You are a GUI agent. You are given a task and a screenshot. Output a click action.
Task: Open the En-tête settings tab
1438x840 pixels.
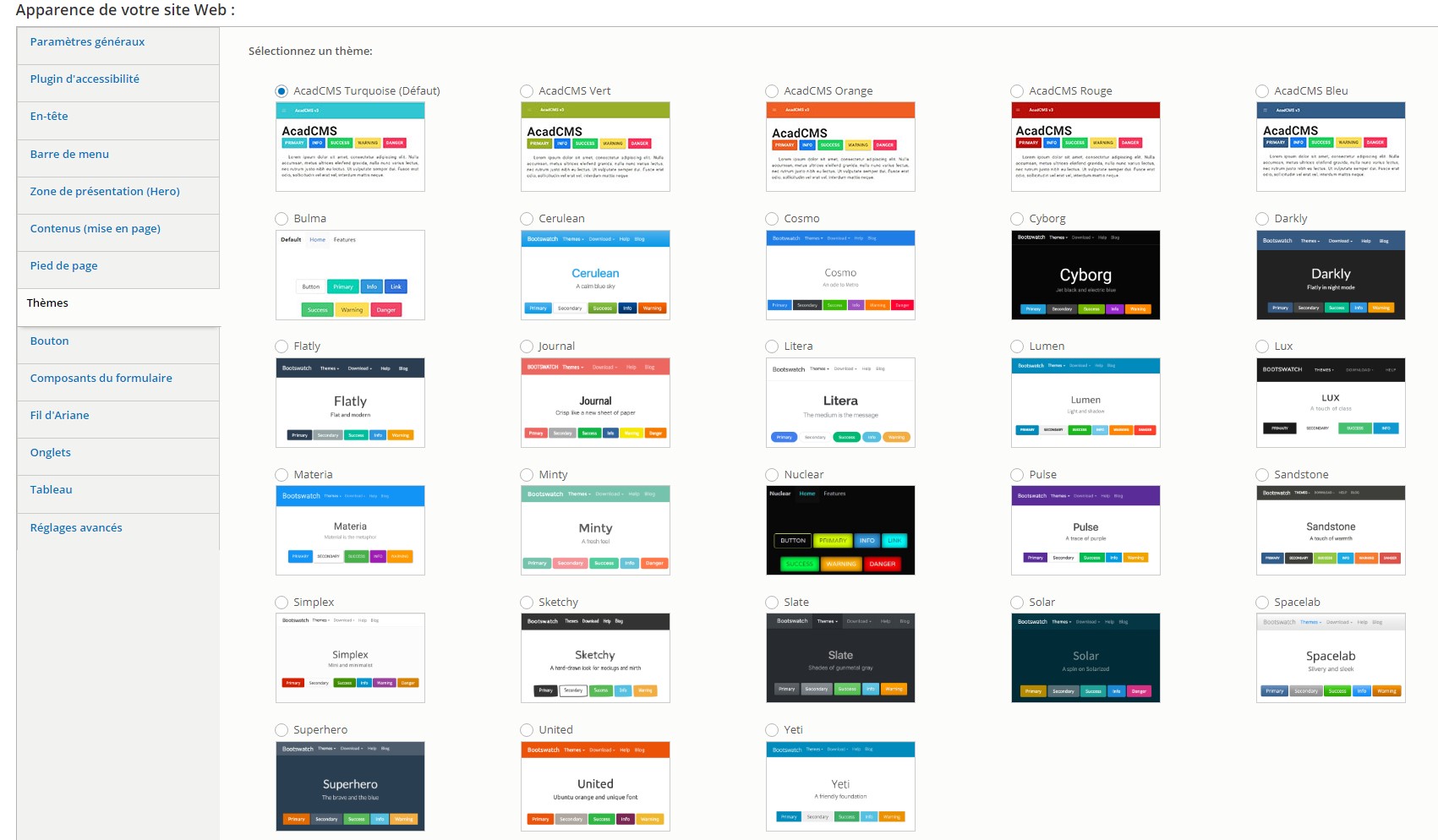pos(118,121)
